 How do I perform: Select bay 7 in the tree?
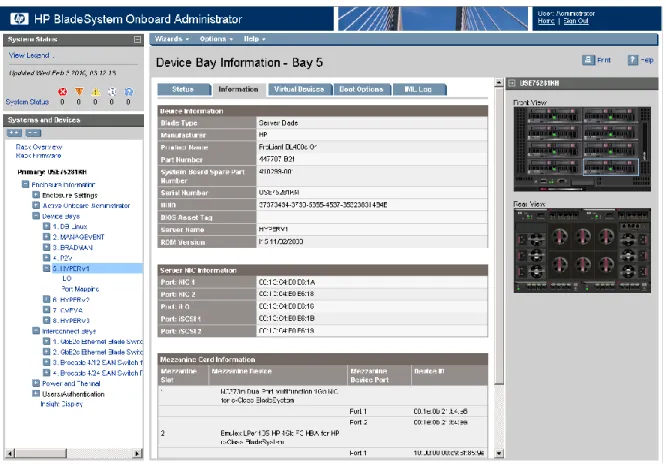point(68,310)
